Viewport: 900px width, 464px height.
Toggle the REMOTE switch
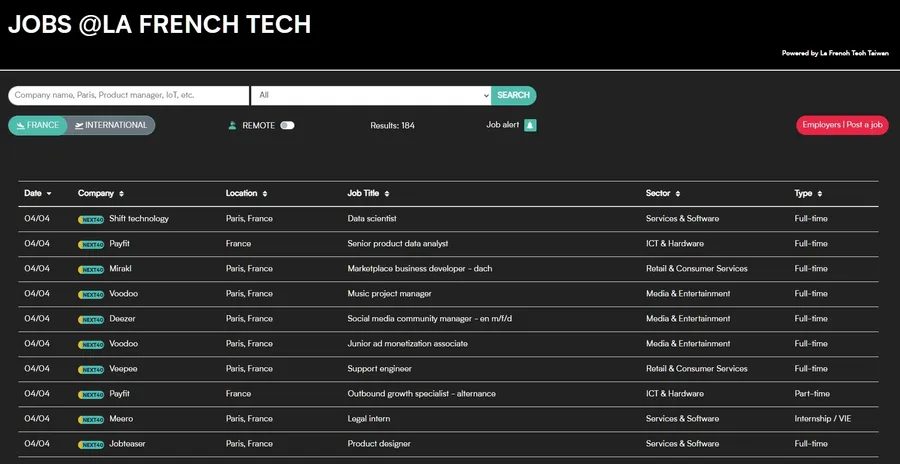point(287,125)
